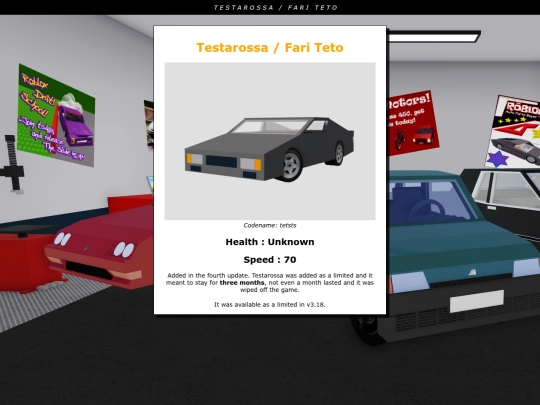Click the bold 'three months' text
Viewport: 540px width, 405px height.
(242, 282)
